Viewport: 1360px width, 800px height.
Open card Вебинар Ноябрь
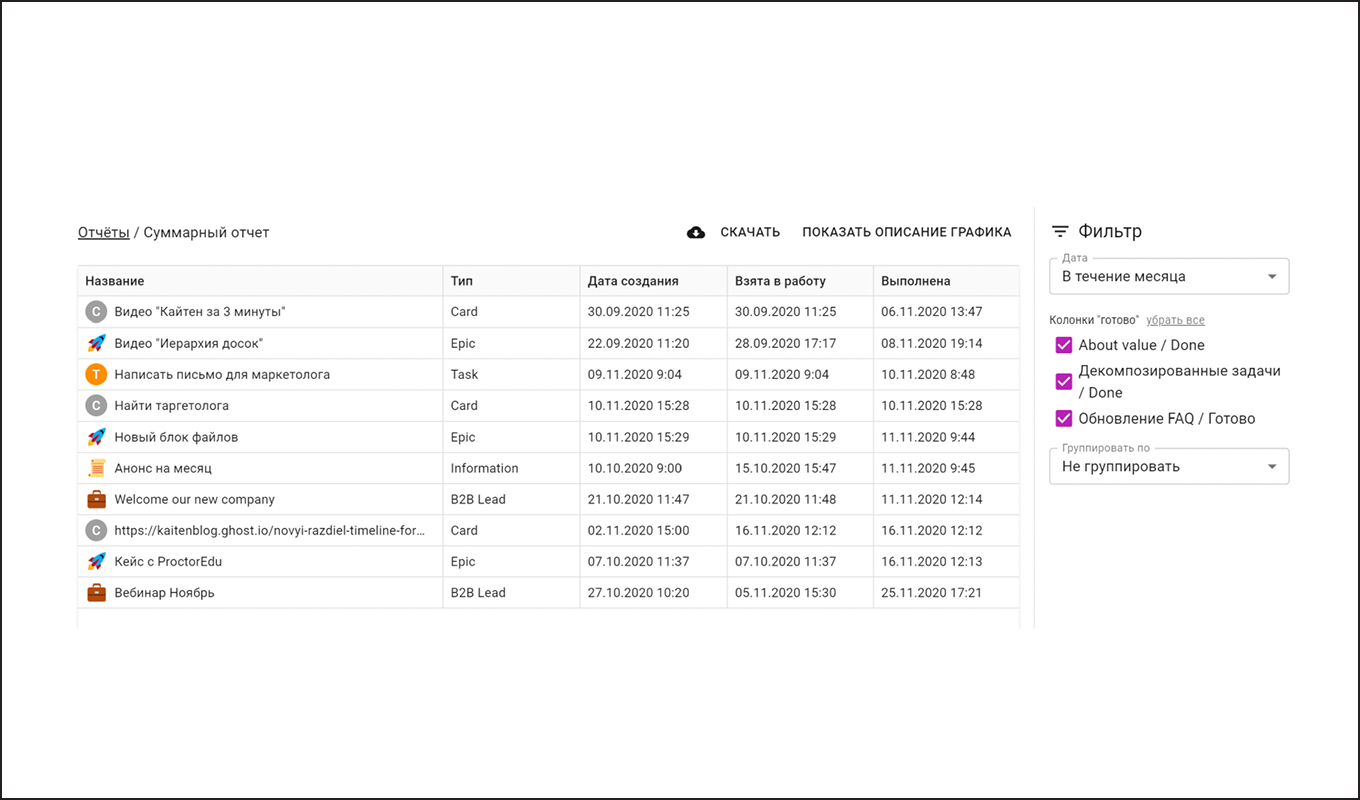tap(164, 592)
